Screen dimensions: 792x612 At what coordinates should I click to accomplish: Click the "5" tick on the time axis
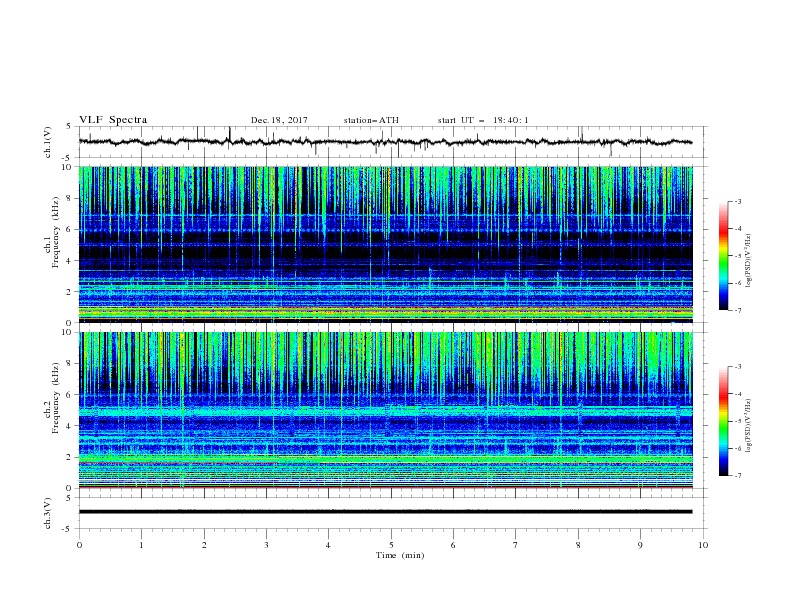tap(391, 545)
